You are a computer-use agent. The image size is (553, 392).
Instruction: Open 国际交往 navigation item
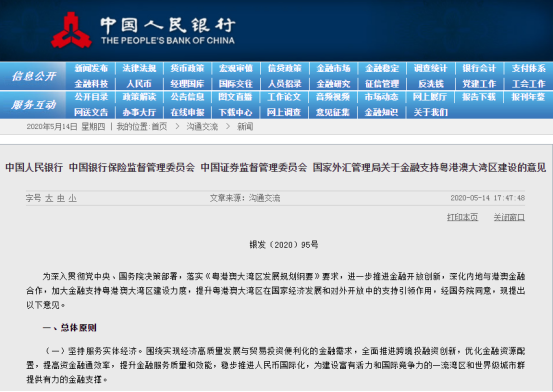point(236,84)
